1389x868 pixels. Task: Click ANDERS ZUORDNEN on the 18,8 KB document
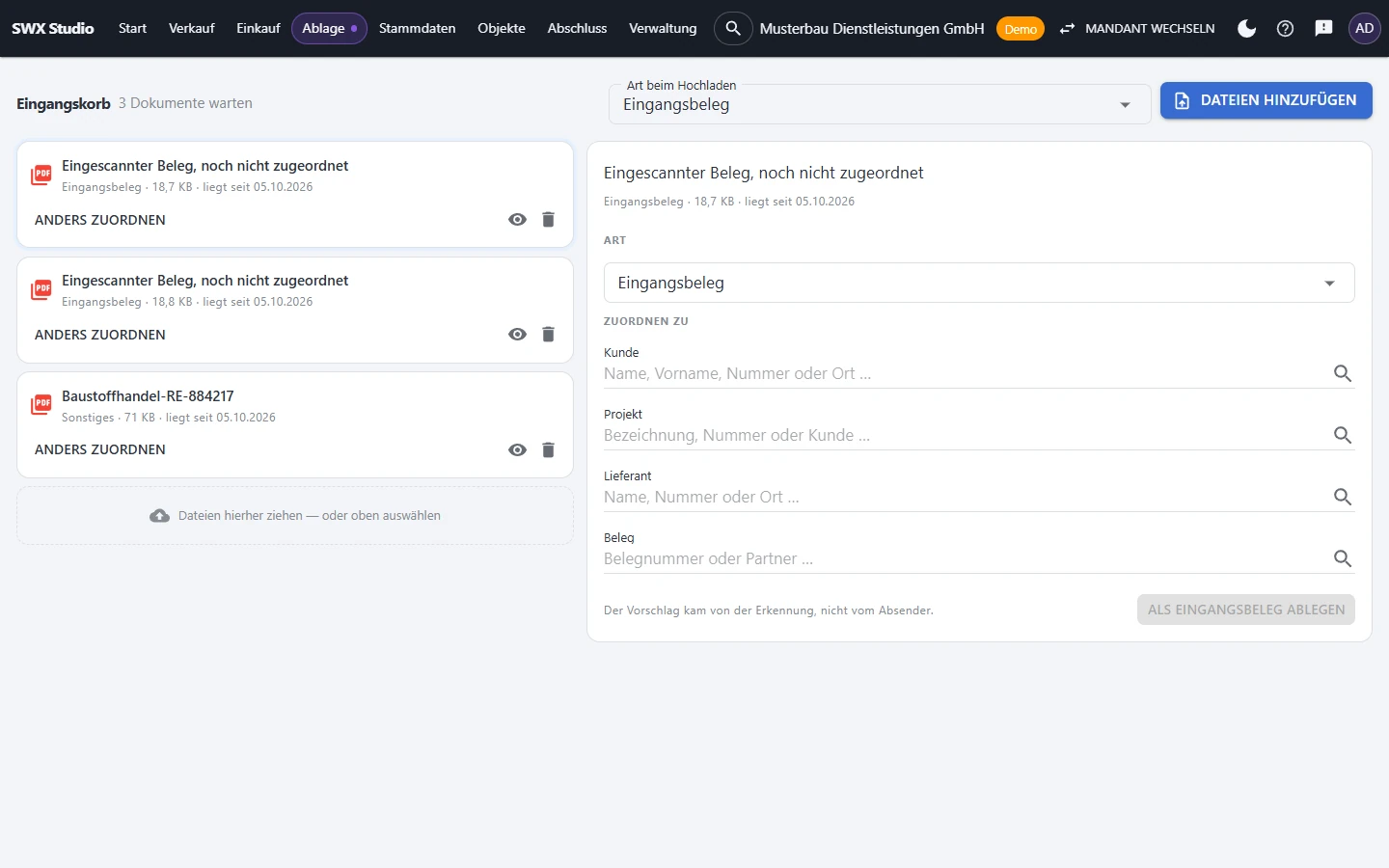coord(100,335)
